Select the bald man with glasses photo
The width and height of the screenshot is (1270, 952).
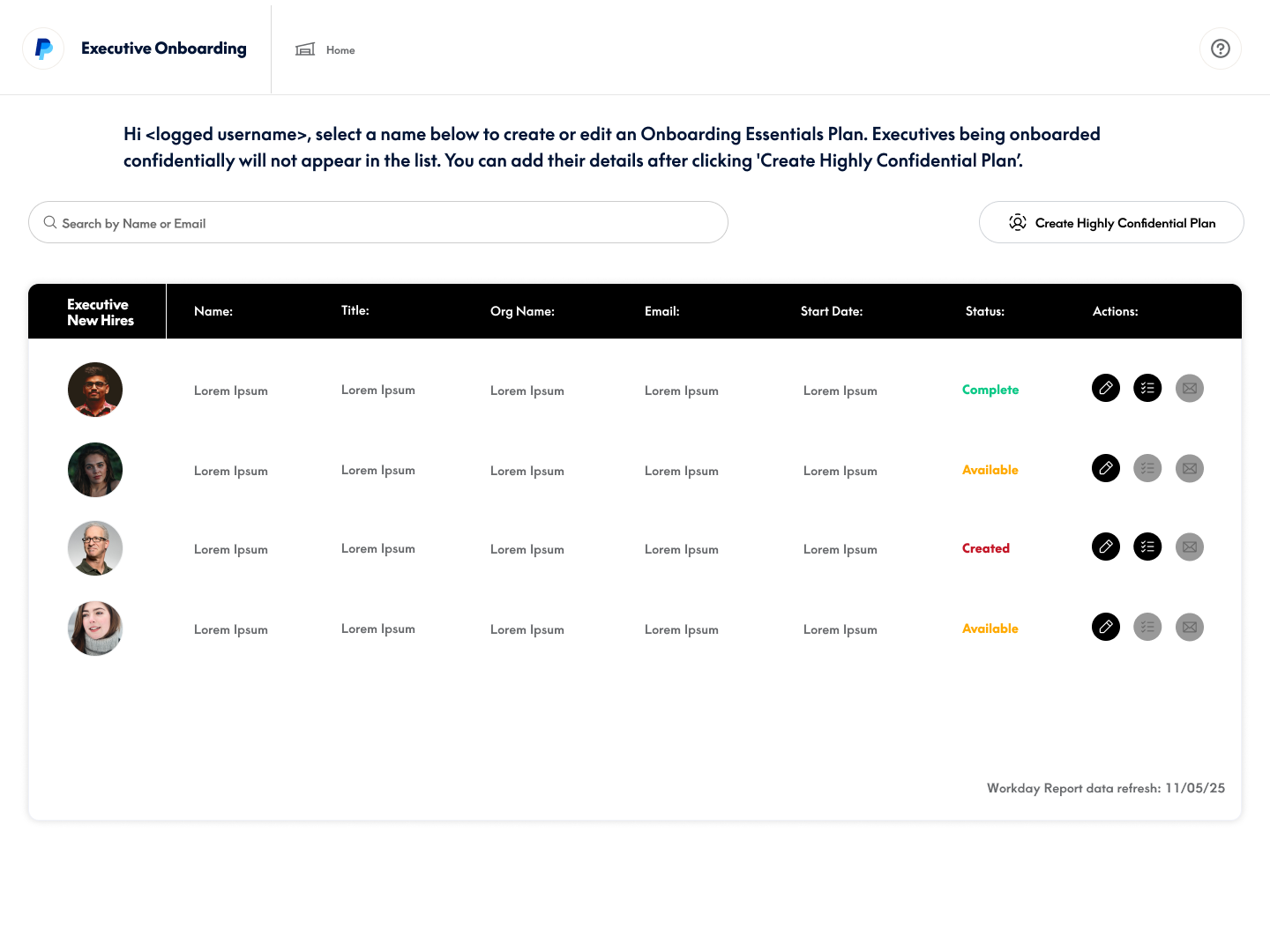(95, 548)
